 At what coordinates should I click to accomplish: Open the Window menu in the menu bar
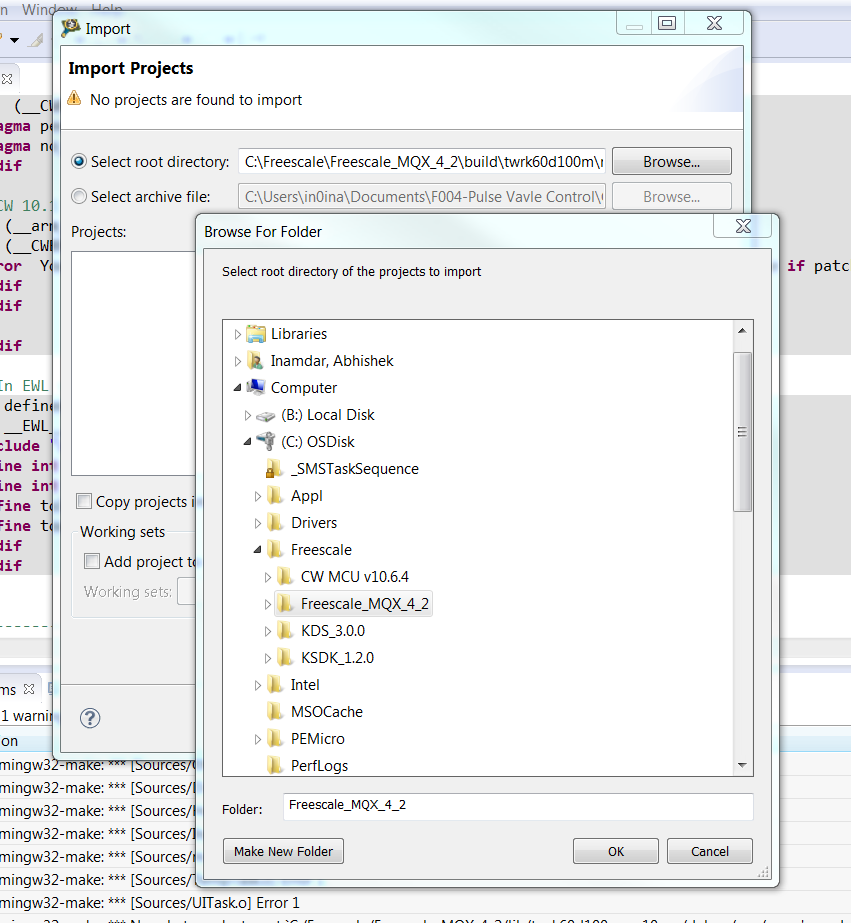pyautogui.click(x=49, y=8)
